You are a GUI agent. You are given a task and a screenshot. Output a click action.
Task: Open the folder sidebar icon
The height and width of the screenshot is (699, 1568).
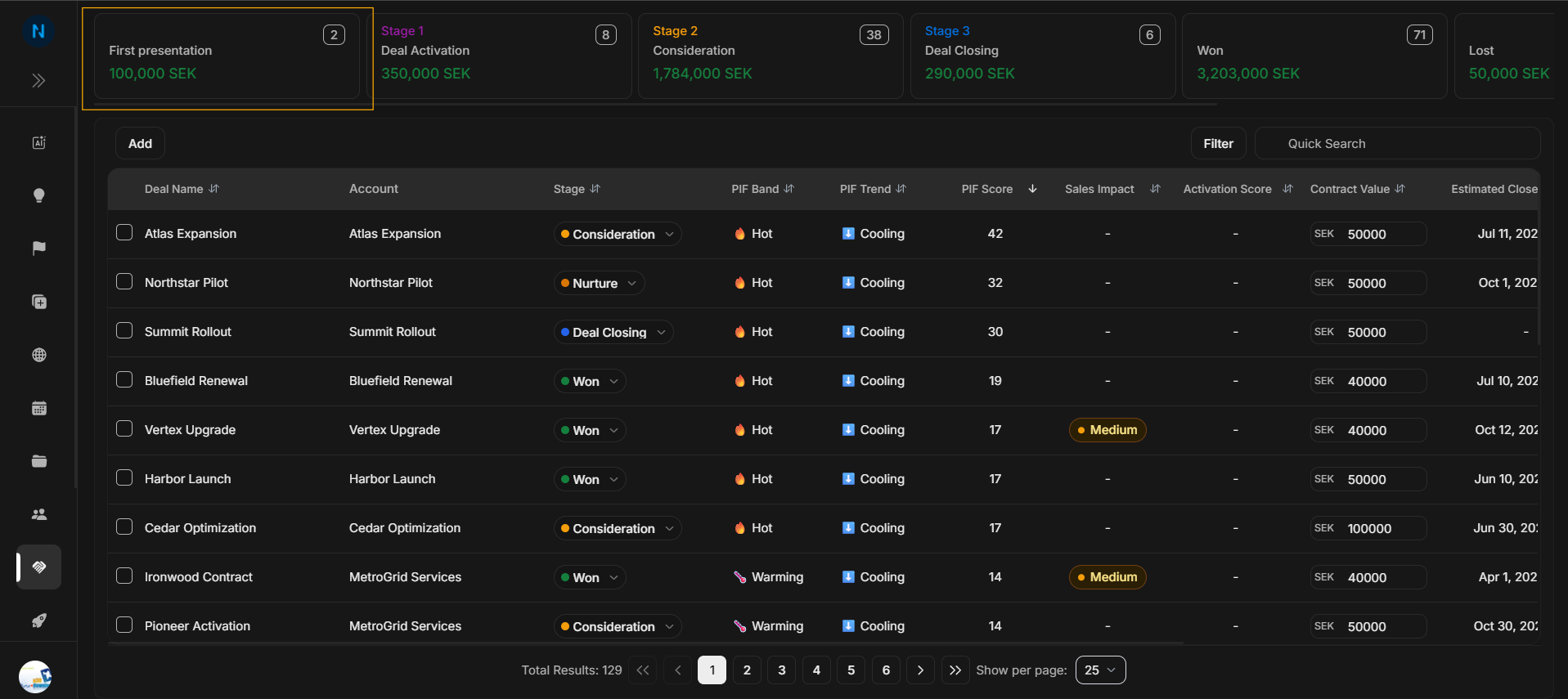[x=38, y=461]
